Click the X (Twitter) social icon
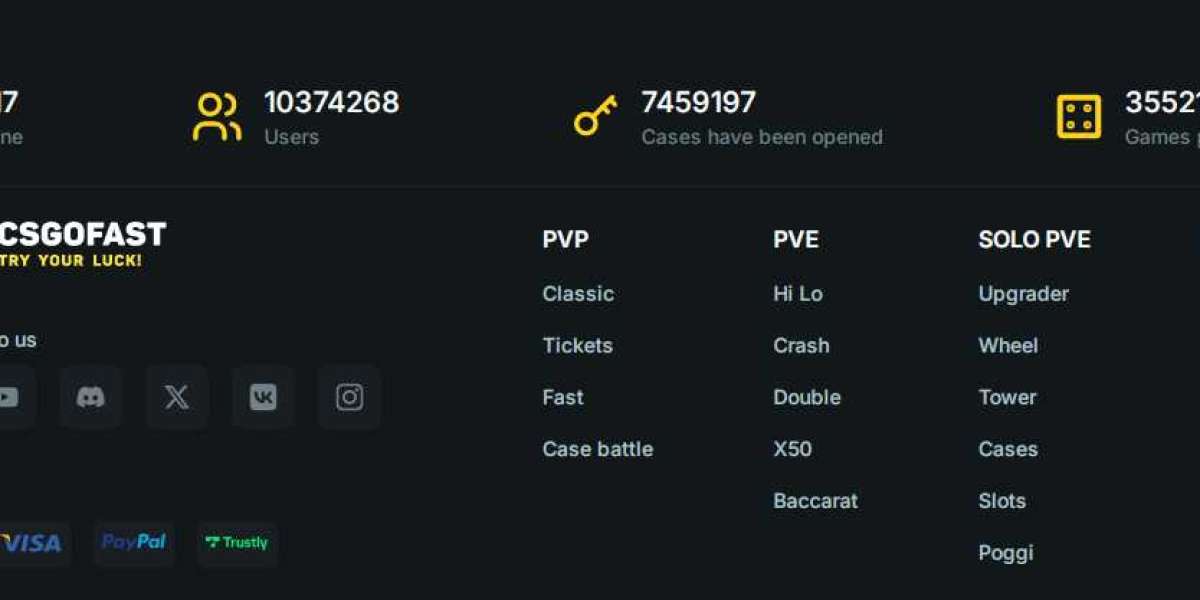 point(175,397)
